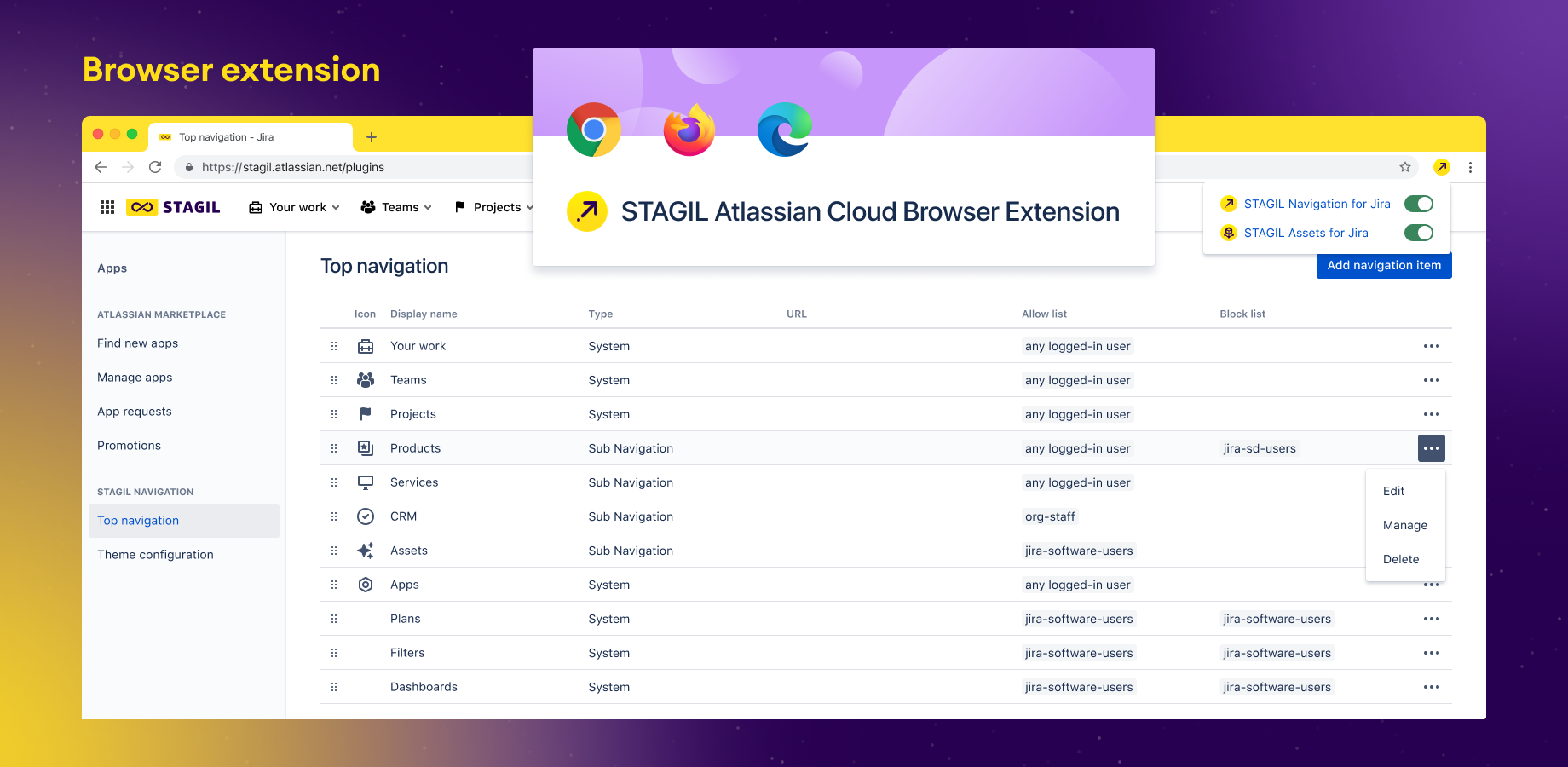The height and width of the screenshot is (767, 1568).
Task: Open more actions for Filters row
Action: (1432, 653)
